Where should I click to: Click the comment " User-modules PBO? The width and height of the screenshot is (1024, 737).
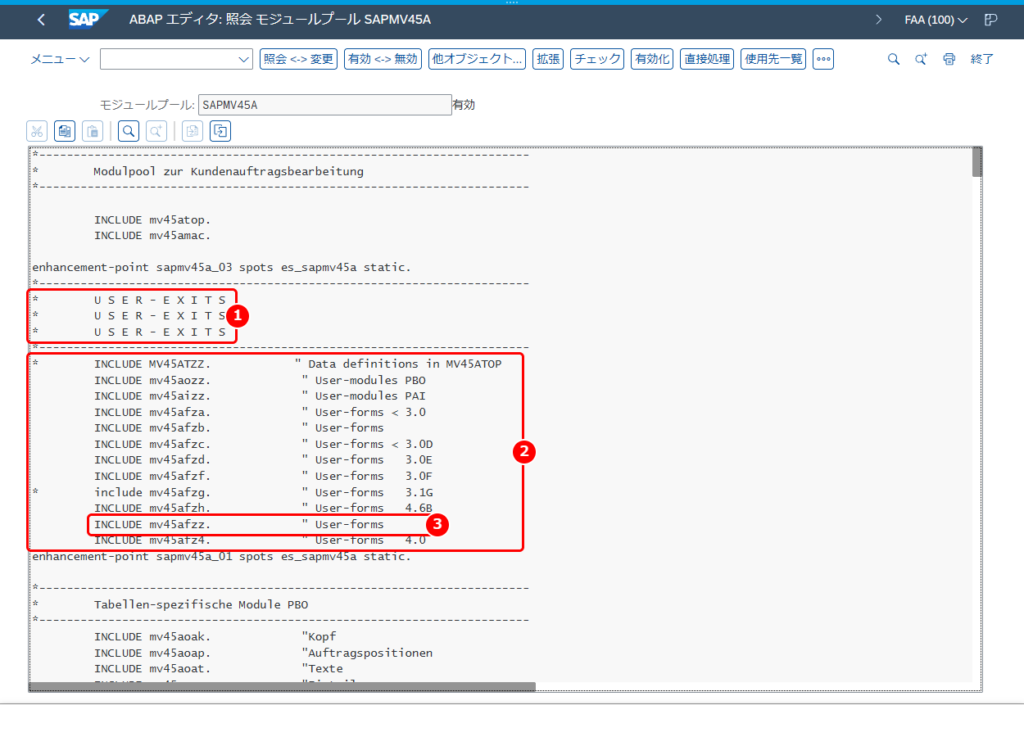pos(364,381)
